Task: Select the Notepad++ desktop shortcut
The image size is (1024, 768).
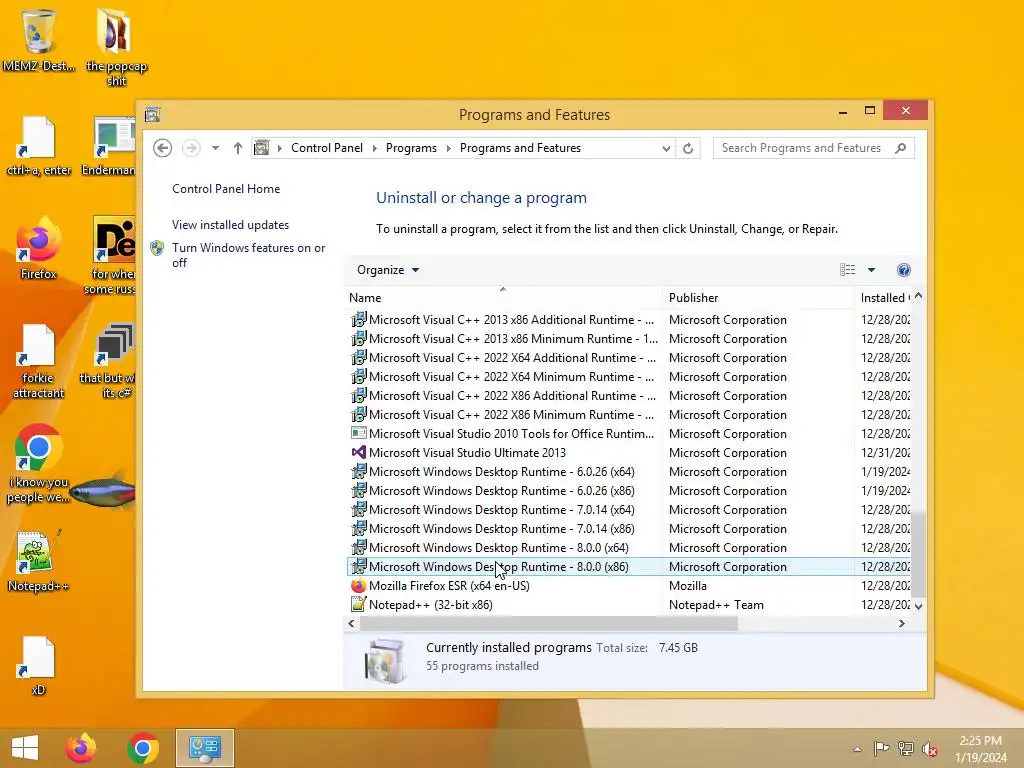Action: 39,562
